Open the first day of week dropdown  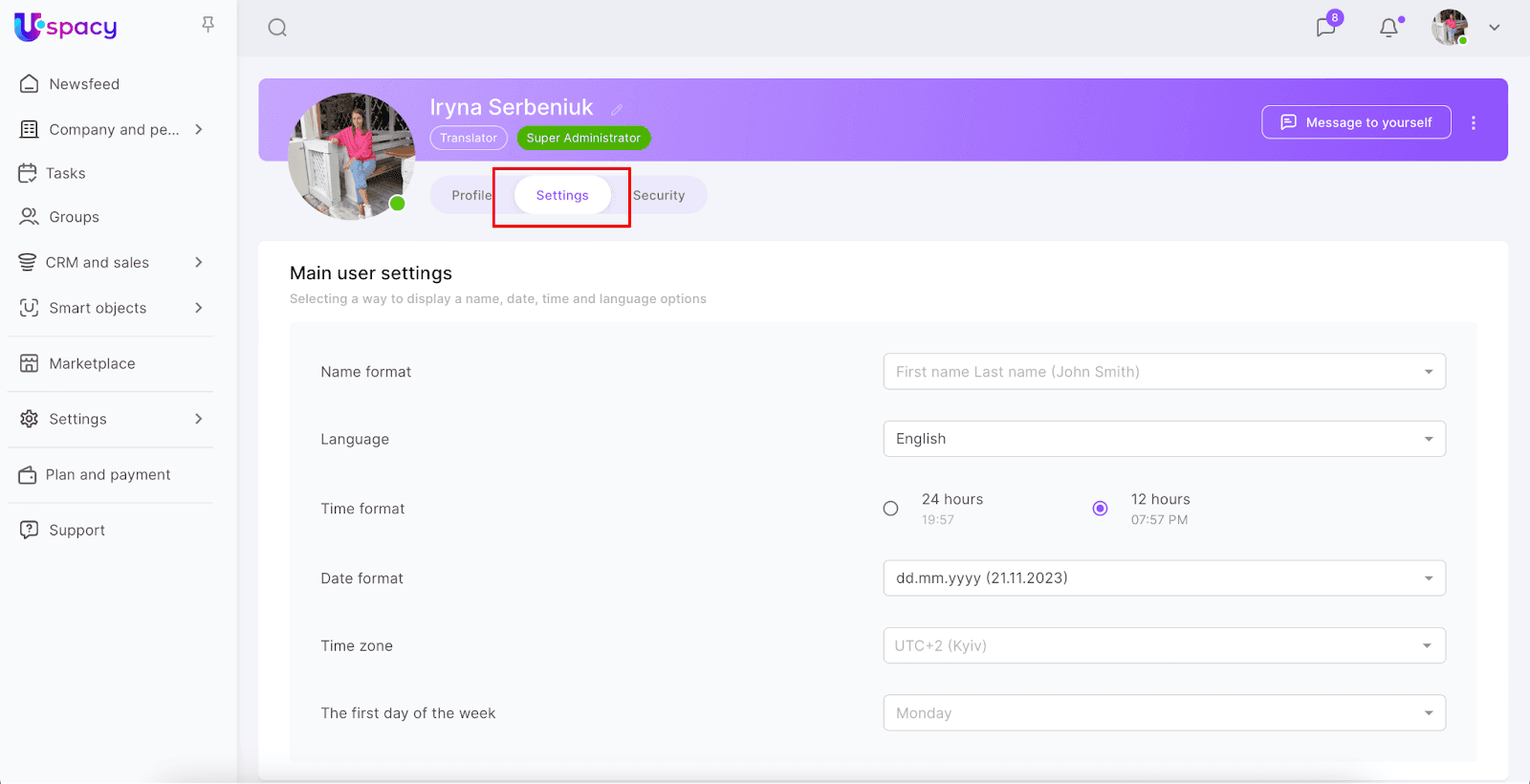tap(1164, 713)
